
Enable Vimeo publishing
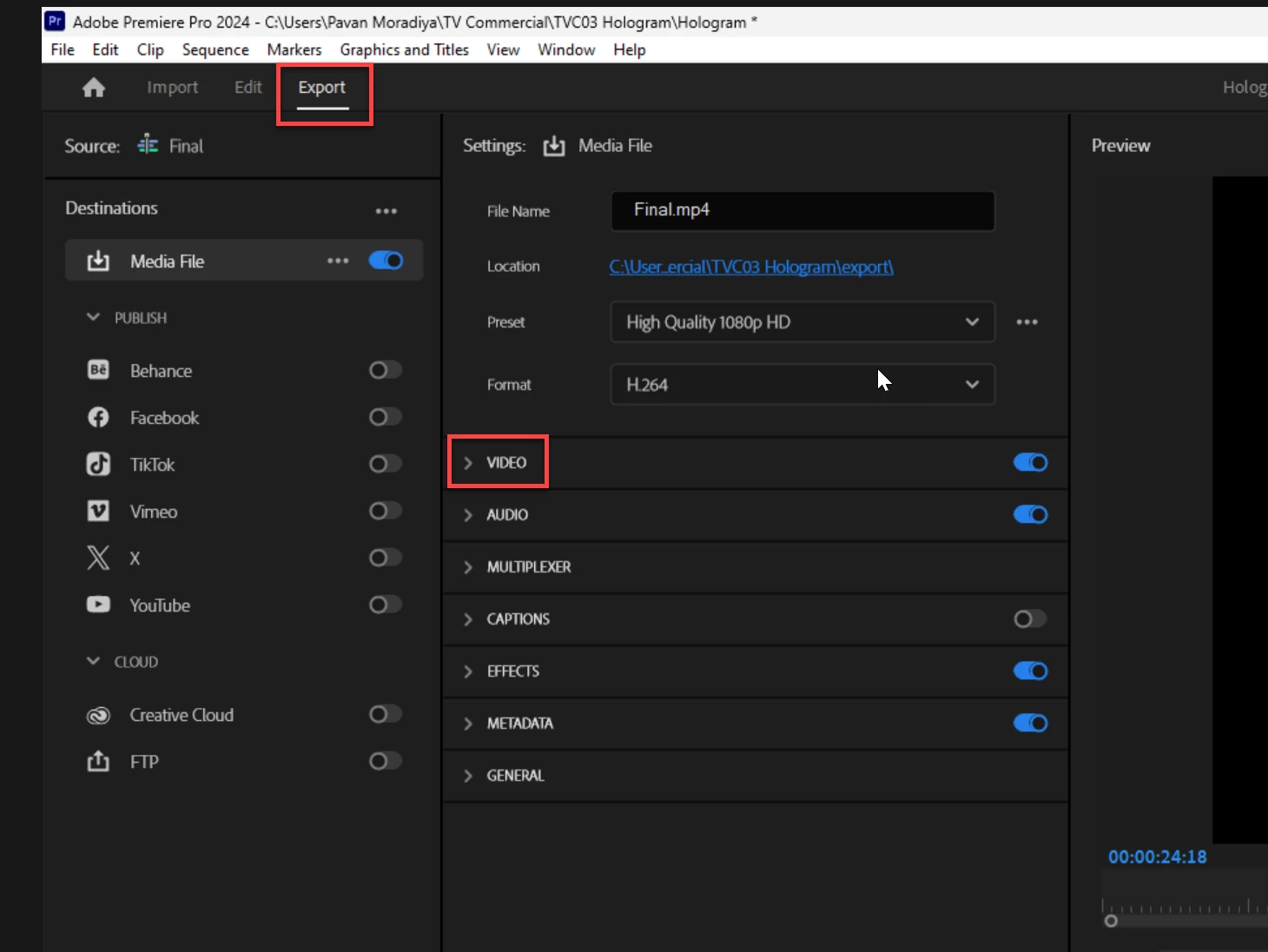(386, 511)
